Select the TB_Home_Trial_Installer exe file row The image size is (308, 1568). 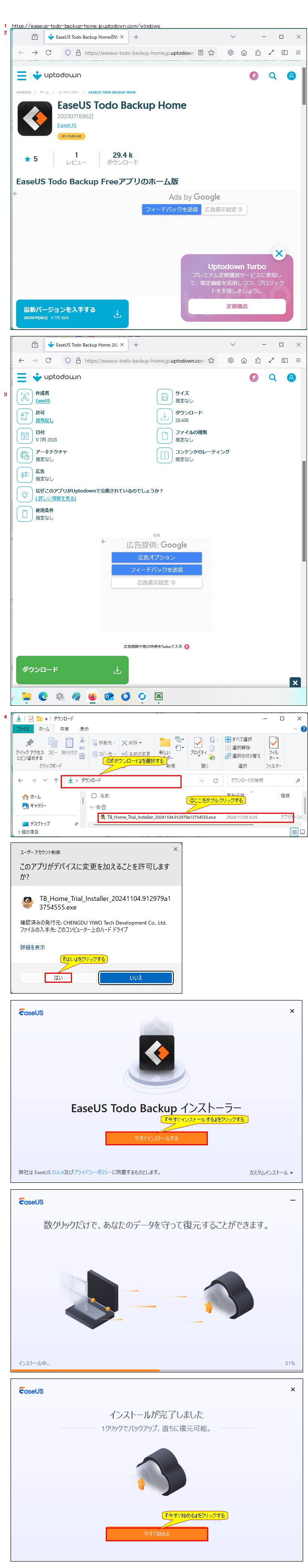click(x=195, y=817)
